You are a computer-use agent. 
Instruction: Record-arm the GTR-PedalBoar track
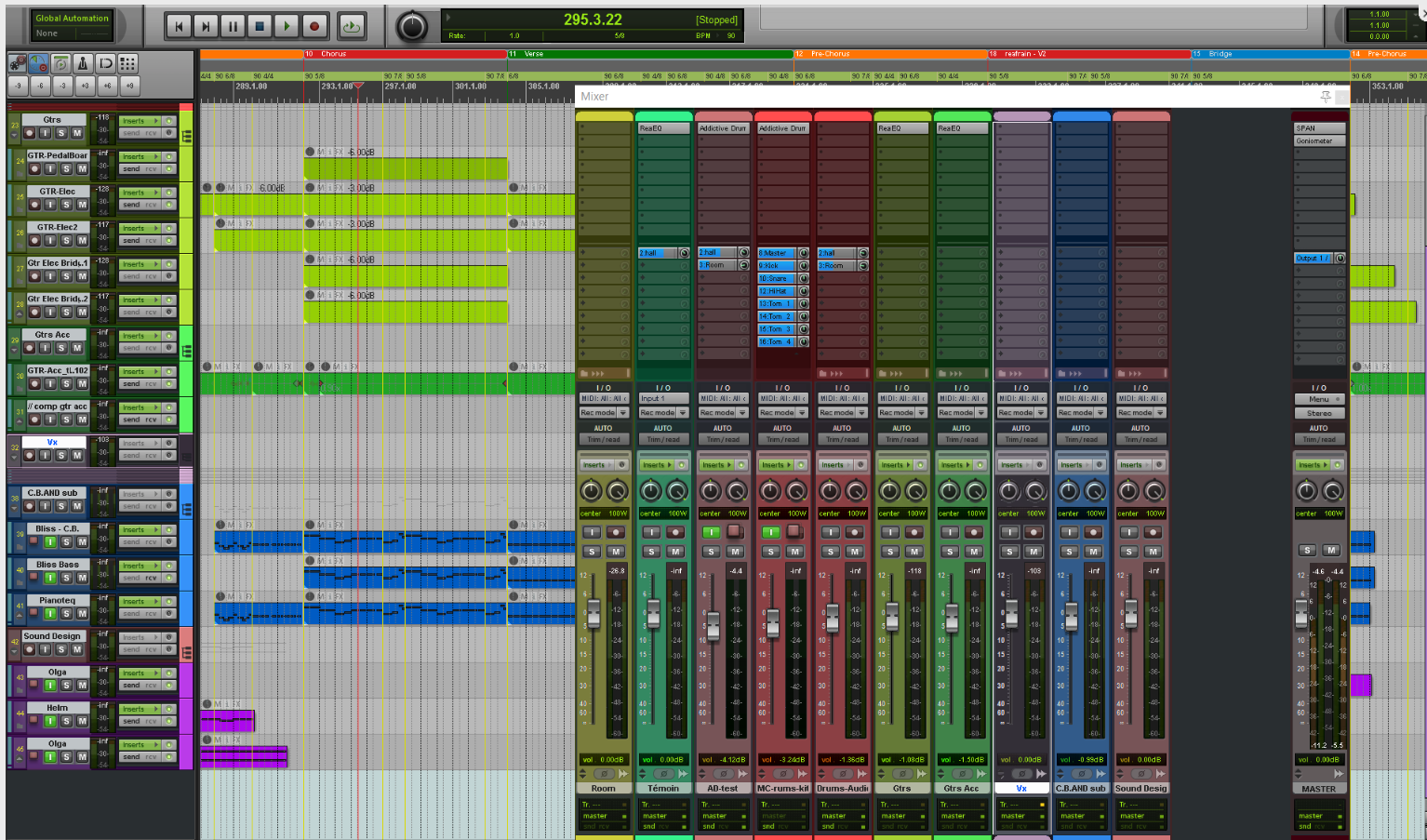click(x=34, y=169)
